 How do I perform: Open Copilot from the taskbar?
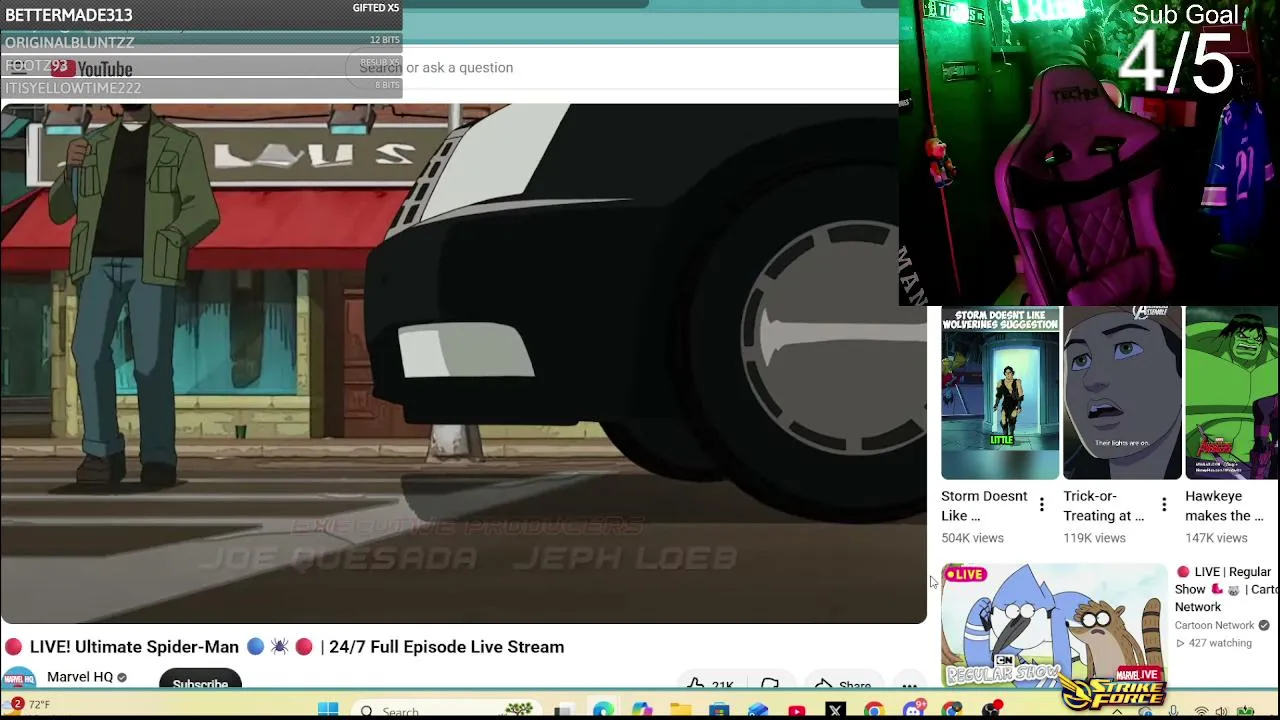click(x=642, y=710)
